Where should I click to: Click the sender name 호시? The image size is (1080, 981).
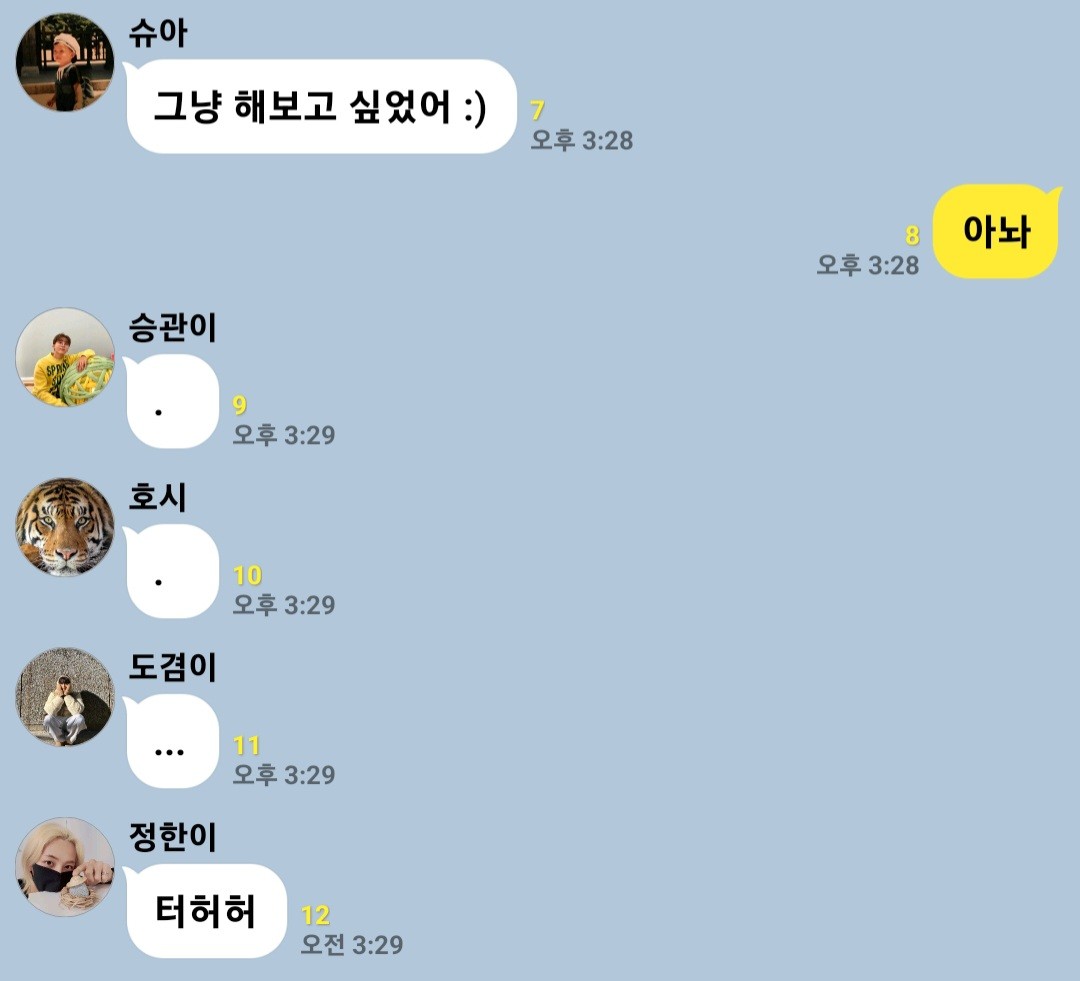[158, 497]
